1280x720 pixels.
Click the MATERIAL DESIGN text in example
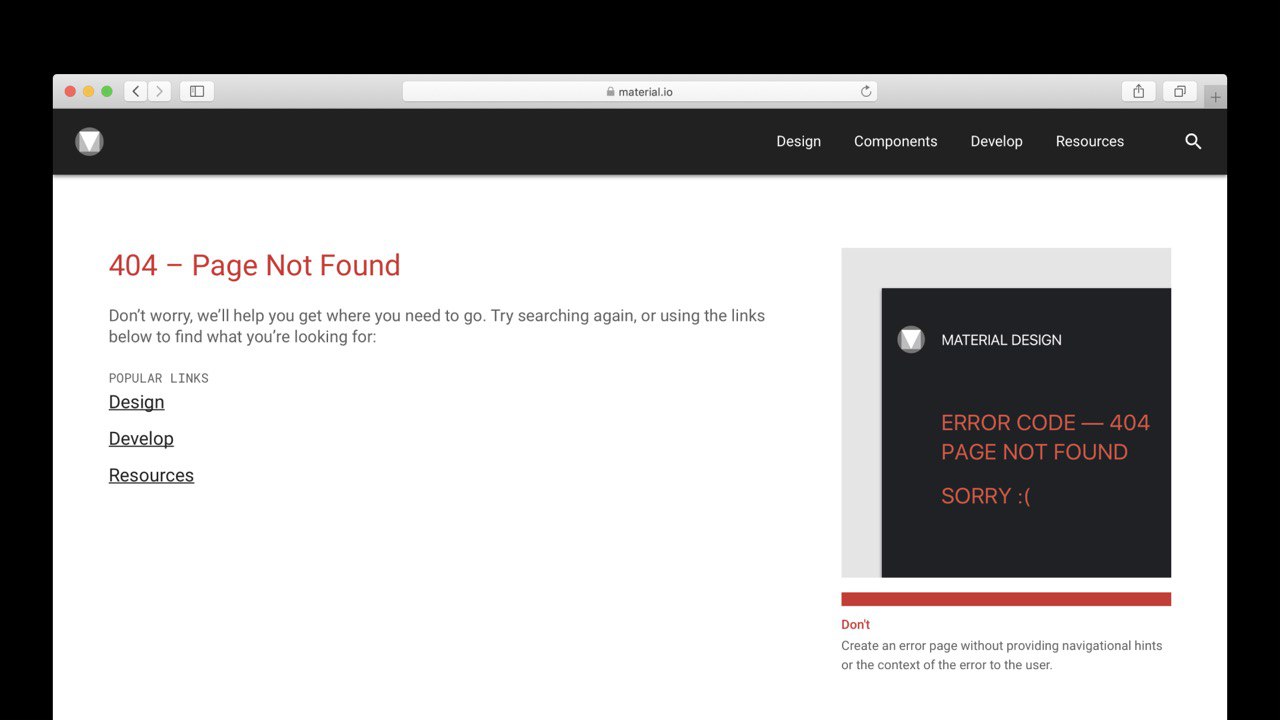1001,340
